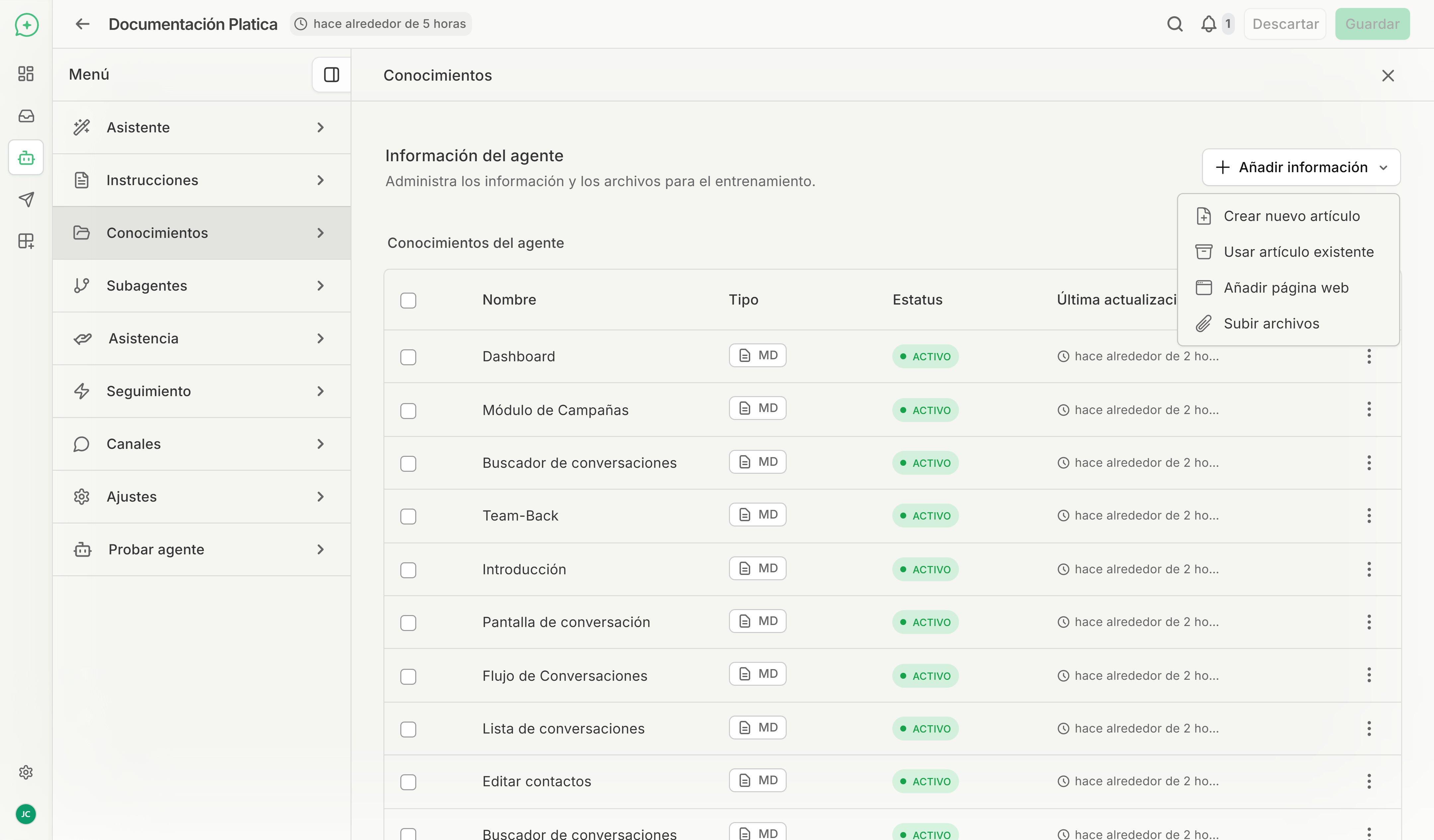Screen dimensions: 1434x840
Task: Open the dashboard grid icon in sidebar
Action: 26,73
